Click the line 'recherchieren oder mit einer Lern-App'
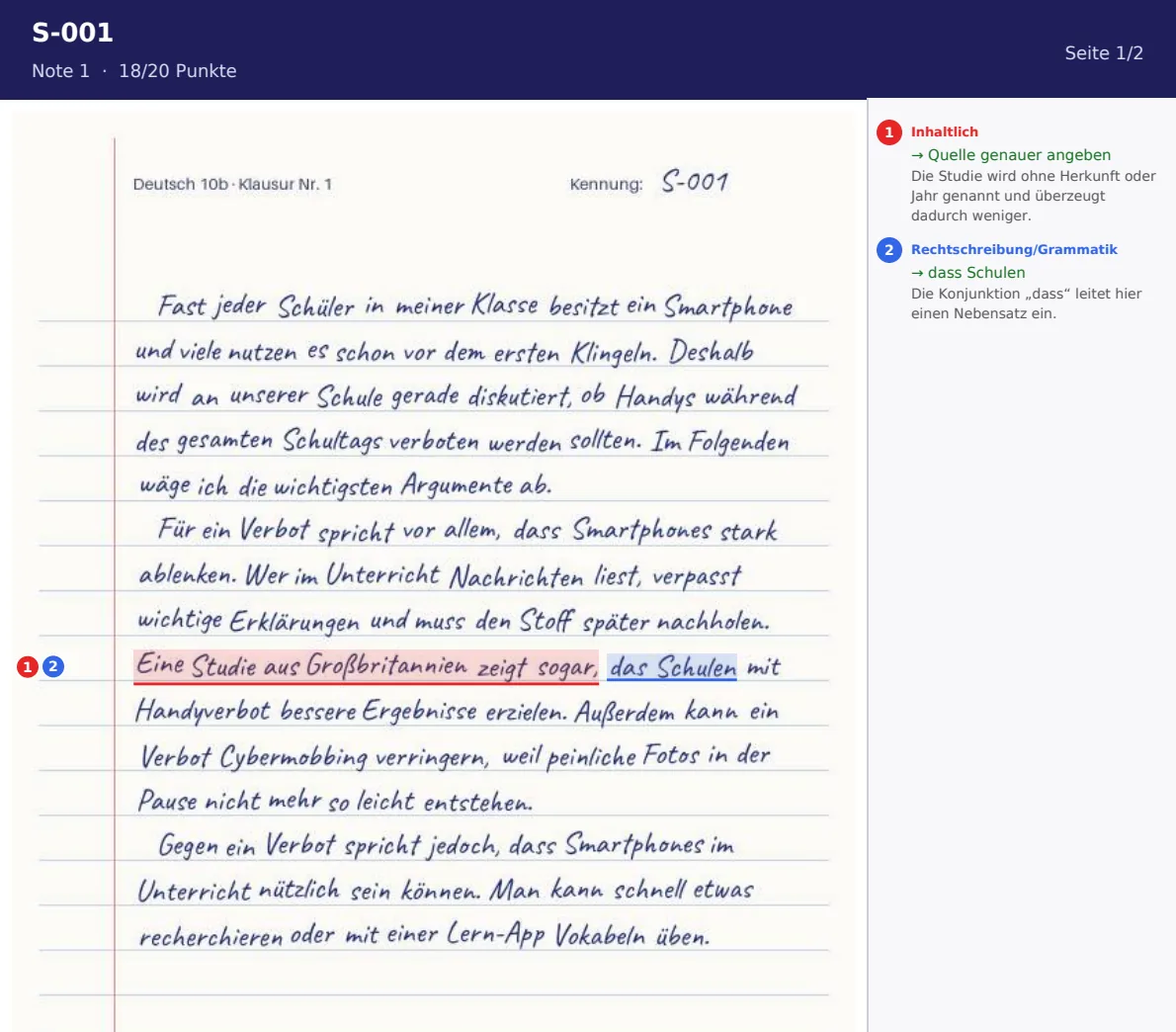 coord(425,935)
